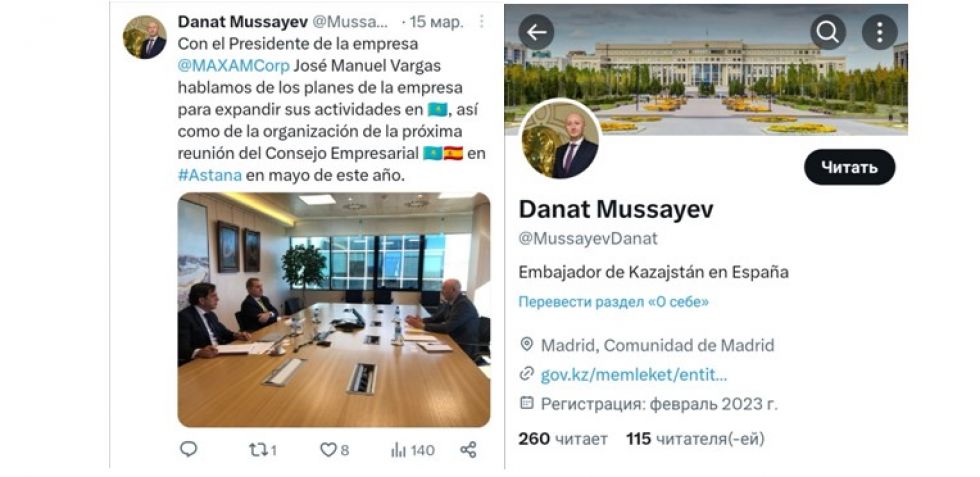This screenshot has width=980, height=477.
Task: Click the small tweet author avatar
Action: [144, 37]
